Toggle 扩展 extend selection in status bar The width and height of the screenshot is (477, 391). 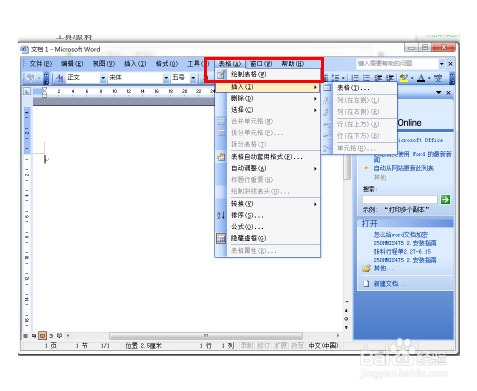pos(280,346)
